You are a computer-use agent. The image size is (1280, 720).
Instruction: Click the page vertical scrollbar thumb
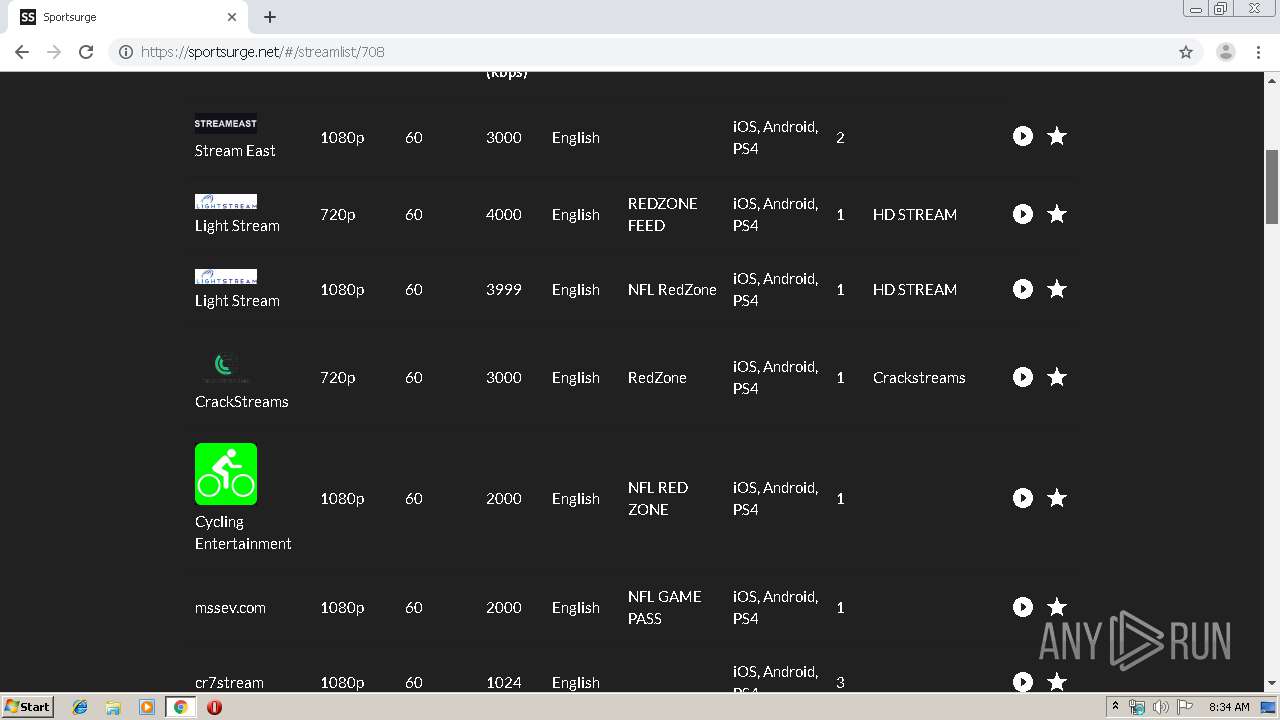(x=1272, y=187)
